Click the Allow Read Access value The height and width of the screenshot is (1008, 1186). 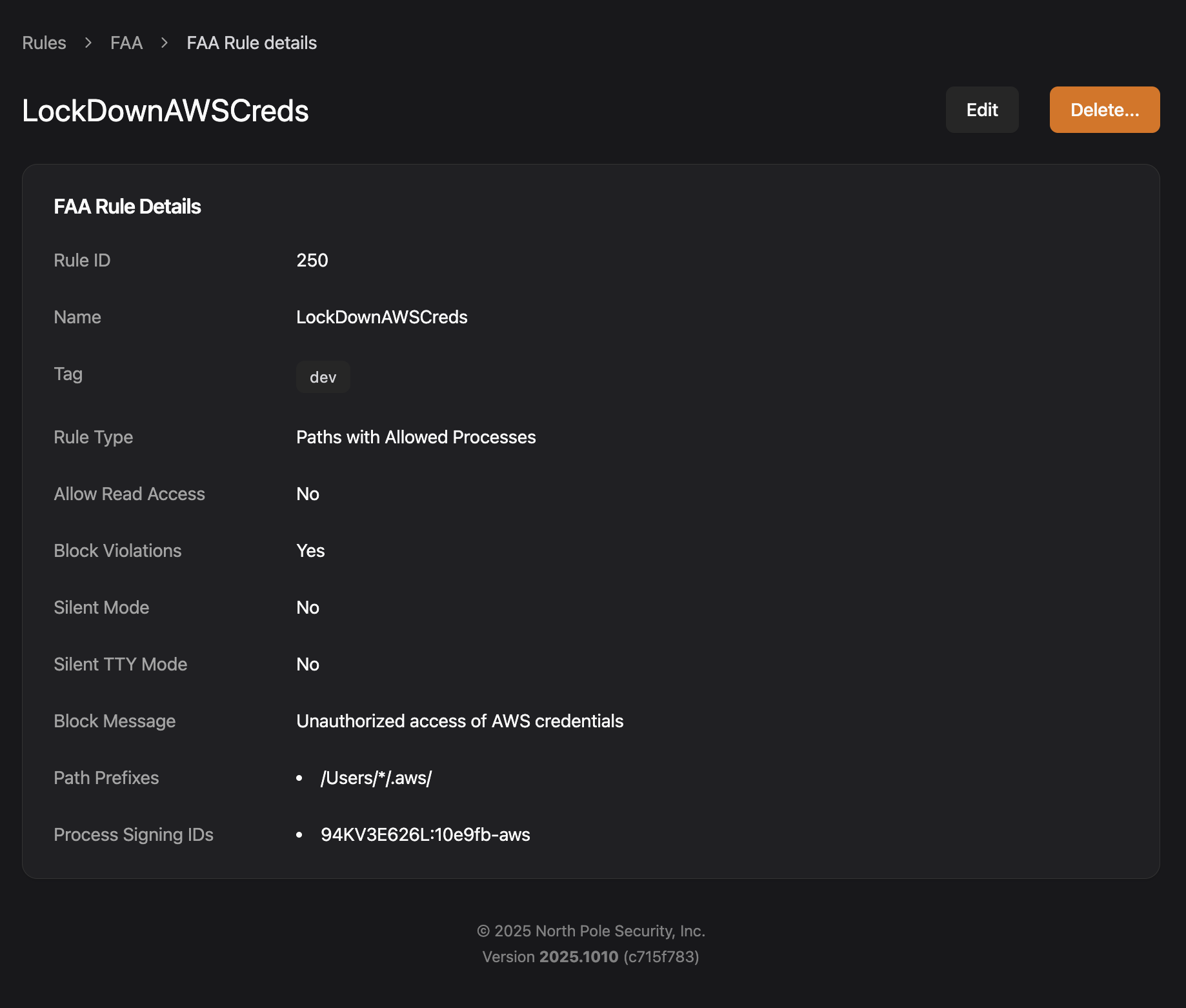pos(308,494)
